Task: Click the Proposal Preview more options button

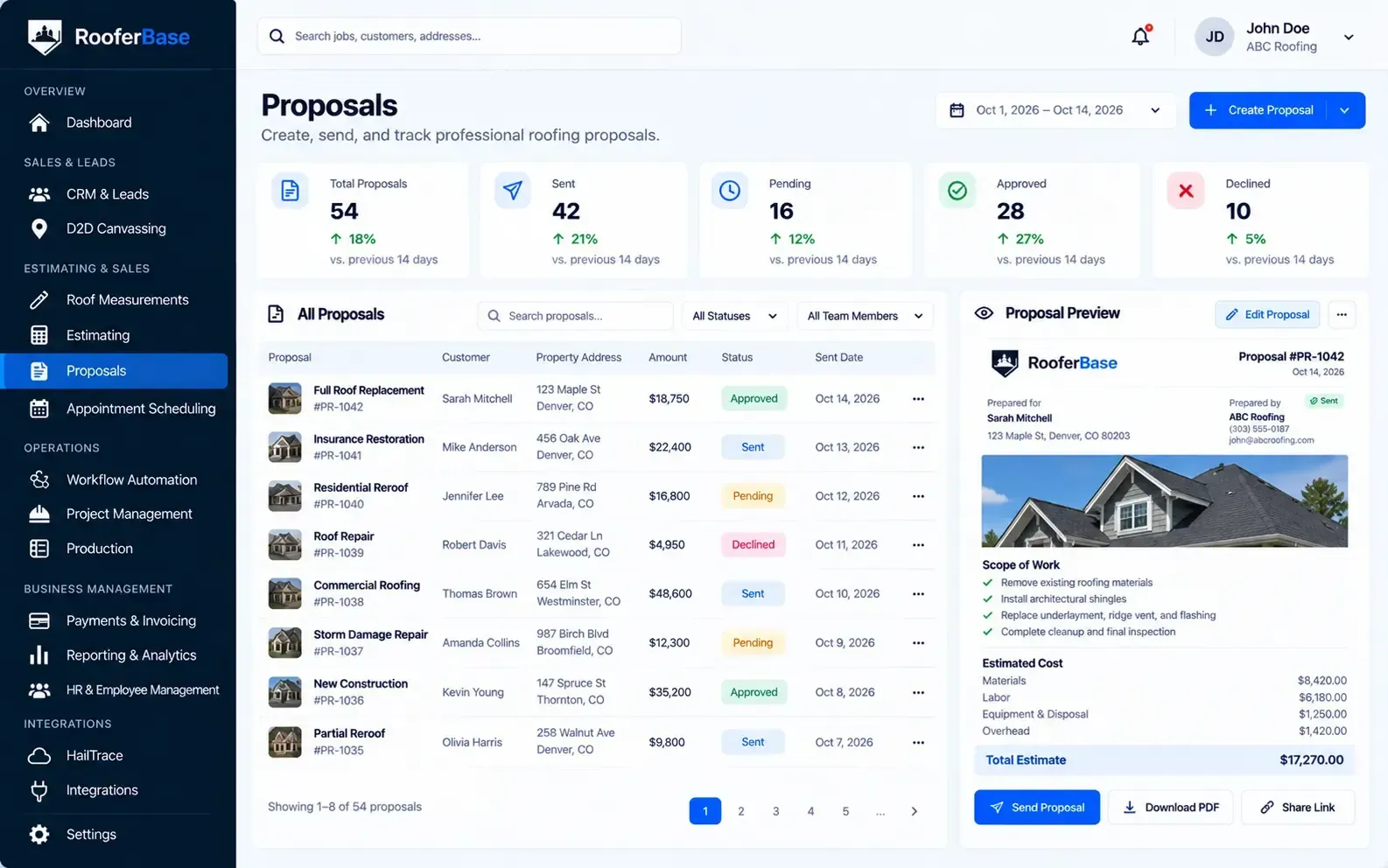Action: pyautogui.click(x=1342, y=314)
